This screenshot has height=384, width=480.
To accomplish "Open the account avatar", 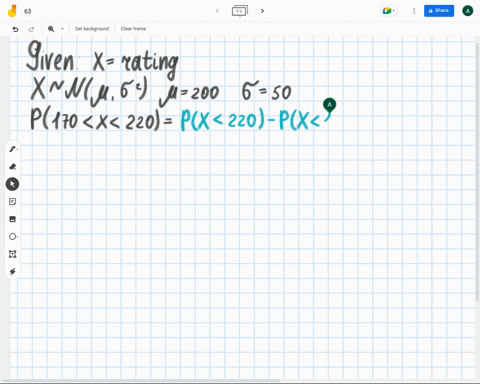I will pos(468,11).
